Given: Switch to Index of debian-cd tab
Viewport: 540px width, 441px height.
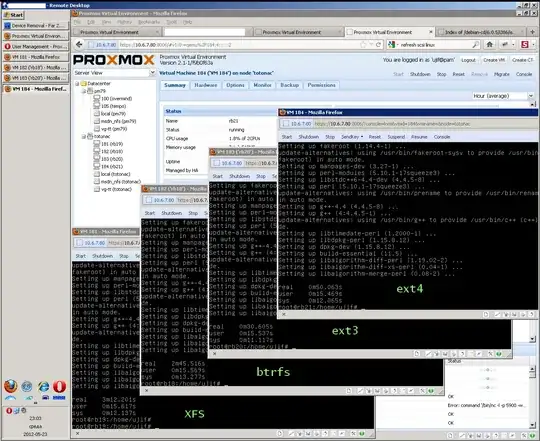Looking at the screenshot, I should tap(481, 32).
